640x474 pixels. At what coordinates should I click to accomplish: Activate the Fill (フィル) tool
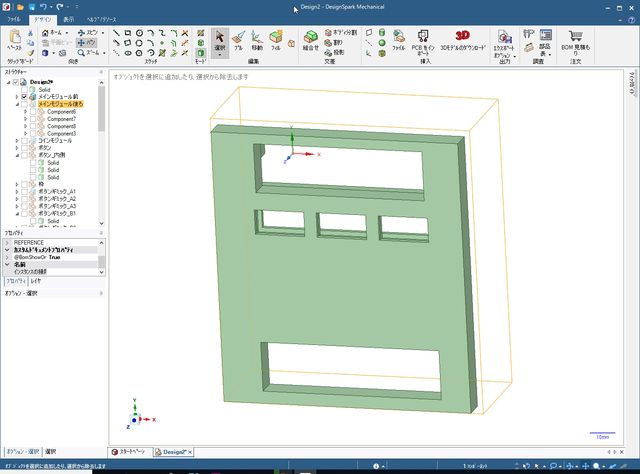pyautogui.click(x=276, y=41)
